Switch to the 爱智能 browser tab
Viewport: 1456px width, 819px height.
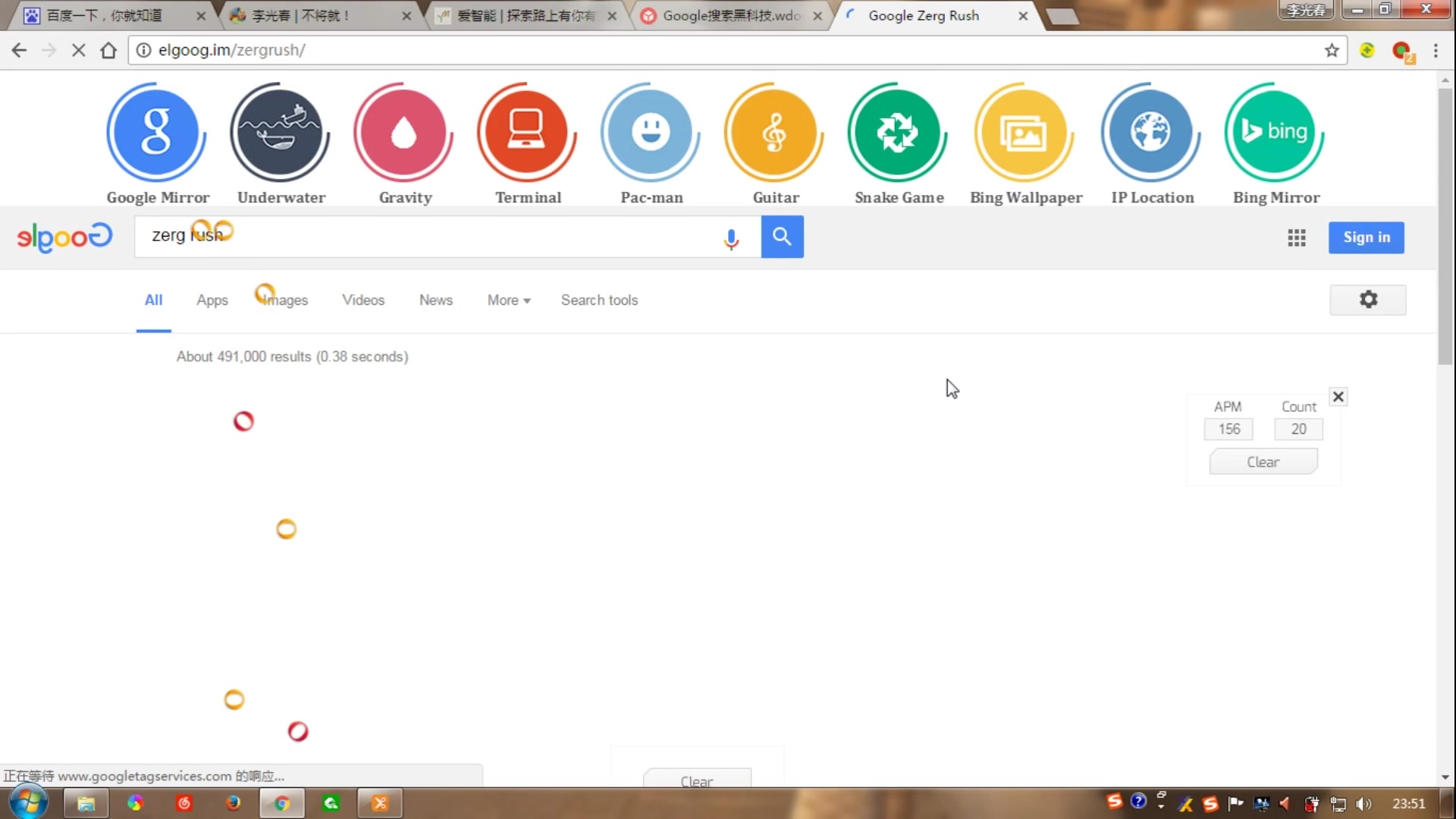click(x=526, y=15)
